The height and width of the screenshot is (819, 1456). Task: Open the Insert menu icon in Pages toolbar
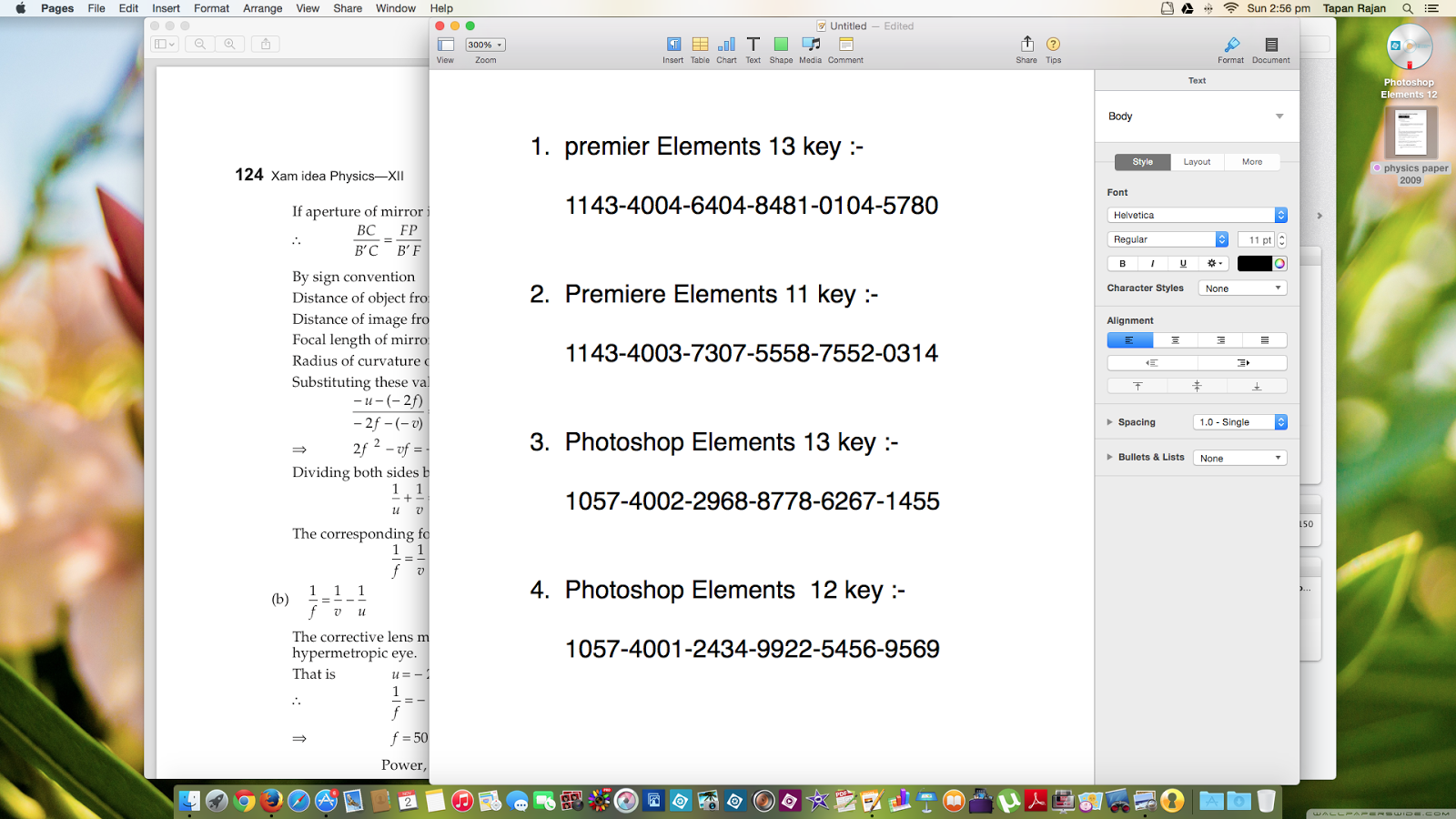coord(673,45)
